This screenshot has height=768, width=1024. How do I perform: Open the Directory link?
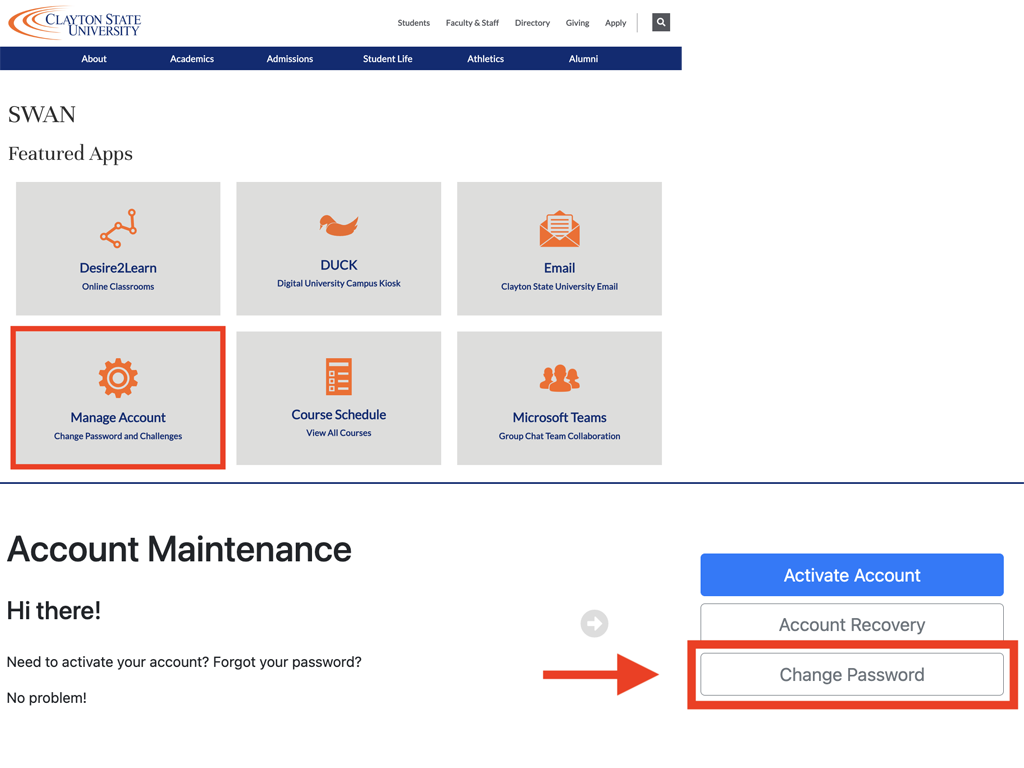click(532, 23)
